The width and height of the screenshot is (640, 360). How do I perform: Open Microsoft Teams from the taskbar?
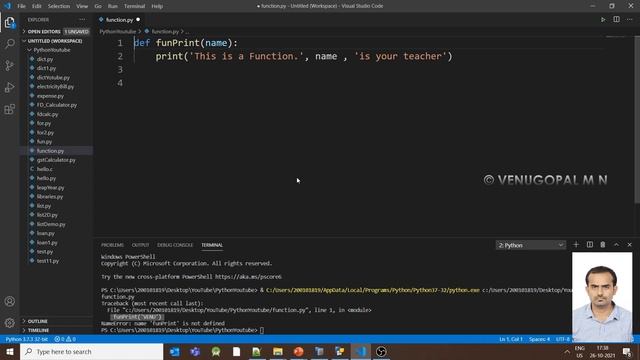(x=195, y=351)
